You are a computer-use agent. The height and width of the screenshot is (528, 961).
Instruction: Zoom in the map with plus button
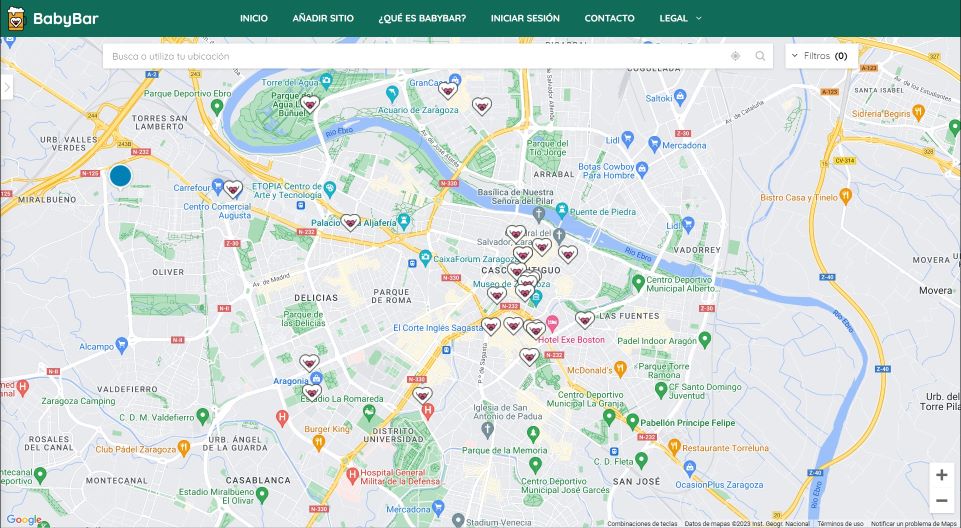pyautogui.click(x=941, y=475)
